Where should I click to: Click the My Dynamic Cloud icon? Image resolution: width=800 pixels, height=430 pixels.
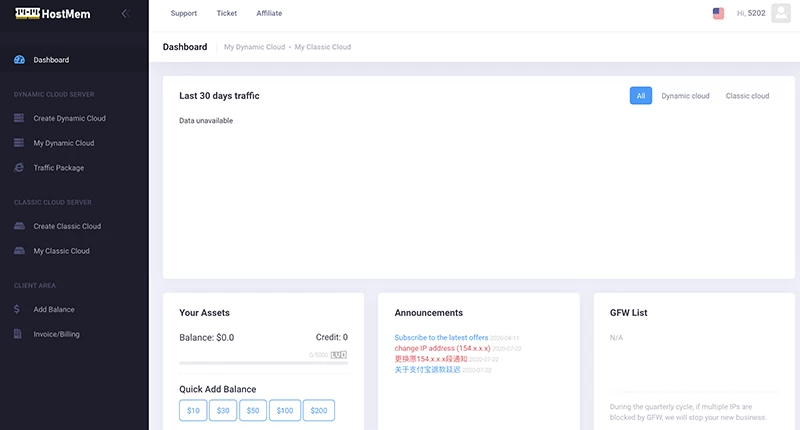19,143
